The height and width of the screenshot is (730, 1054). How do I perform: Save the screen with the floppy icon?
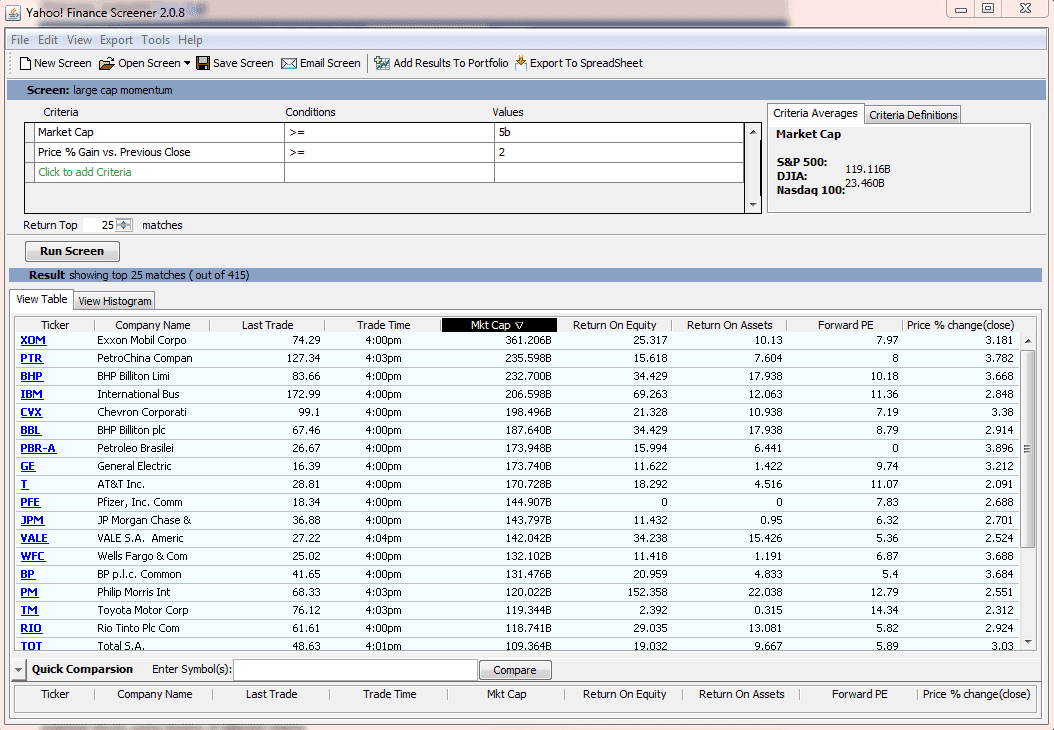coord(203,63)
